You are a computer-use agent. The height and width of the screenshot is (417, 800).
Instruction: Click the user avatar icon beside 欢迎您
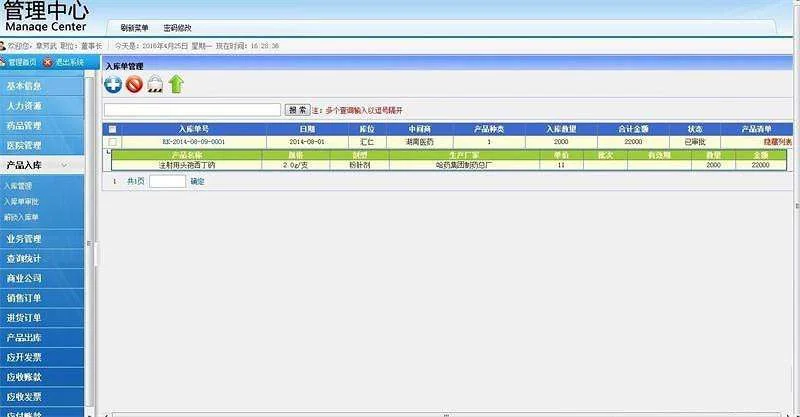[3, 46]
